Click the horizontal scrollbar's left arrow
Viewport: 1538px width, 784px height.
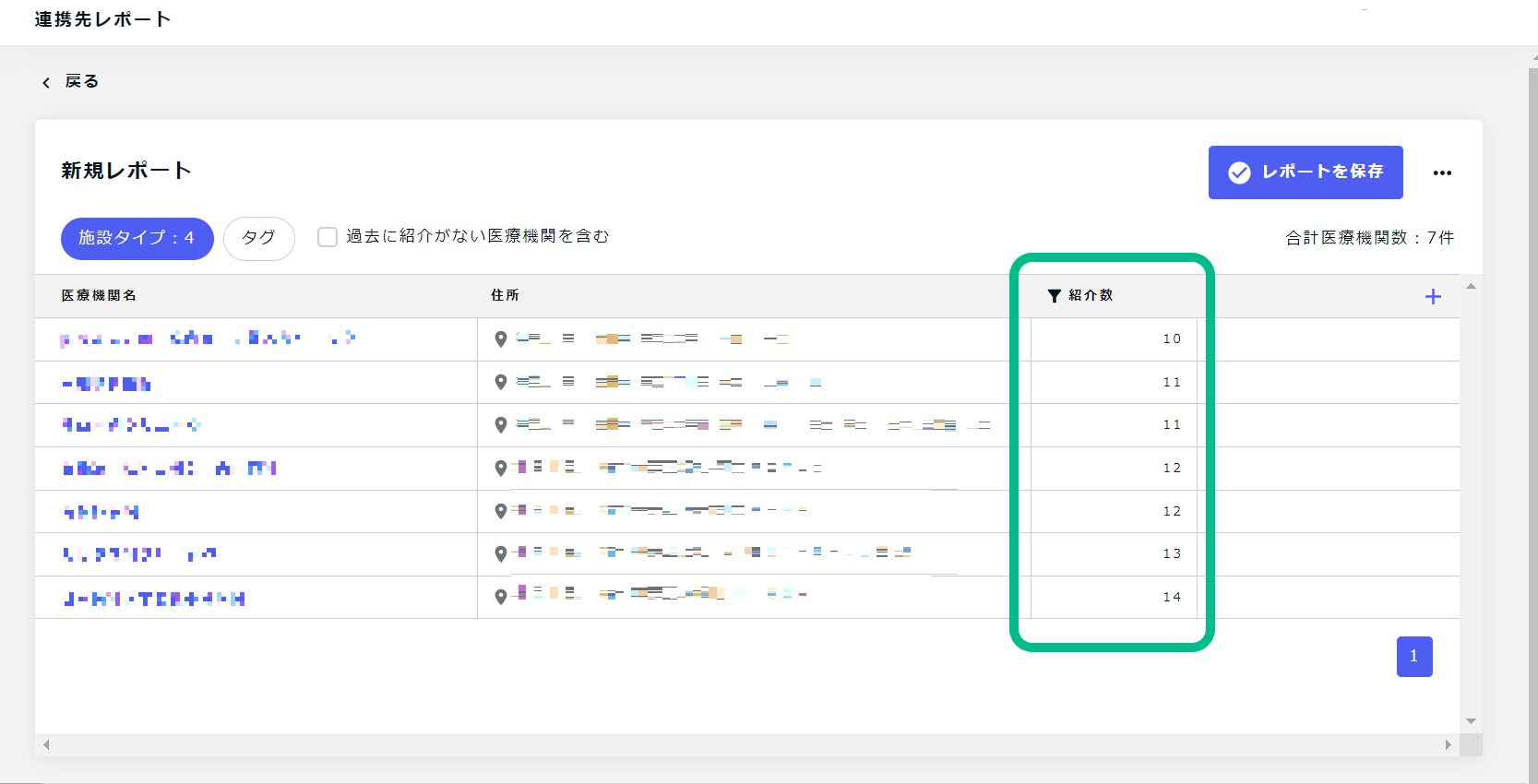(x=46, y=744)
